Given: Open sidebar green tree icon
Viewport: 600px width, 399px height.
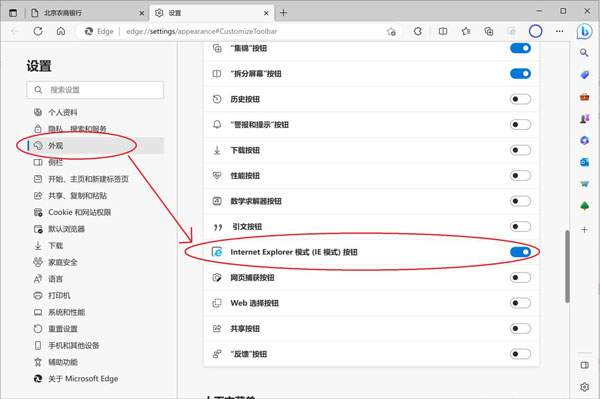Looking at the screenshot, I should point(584,206).
